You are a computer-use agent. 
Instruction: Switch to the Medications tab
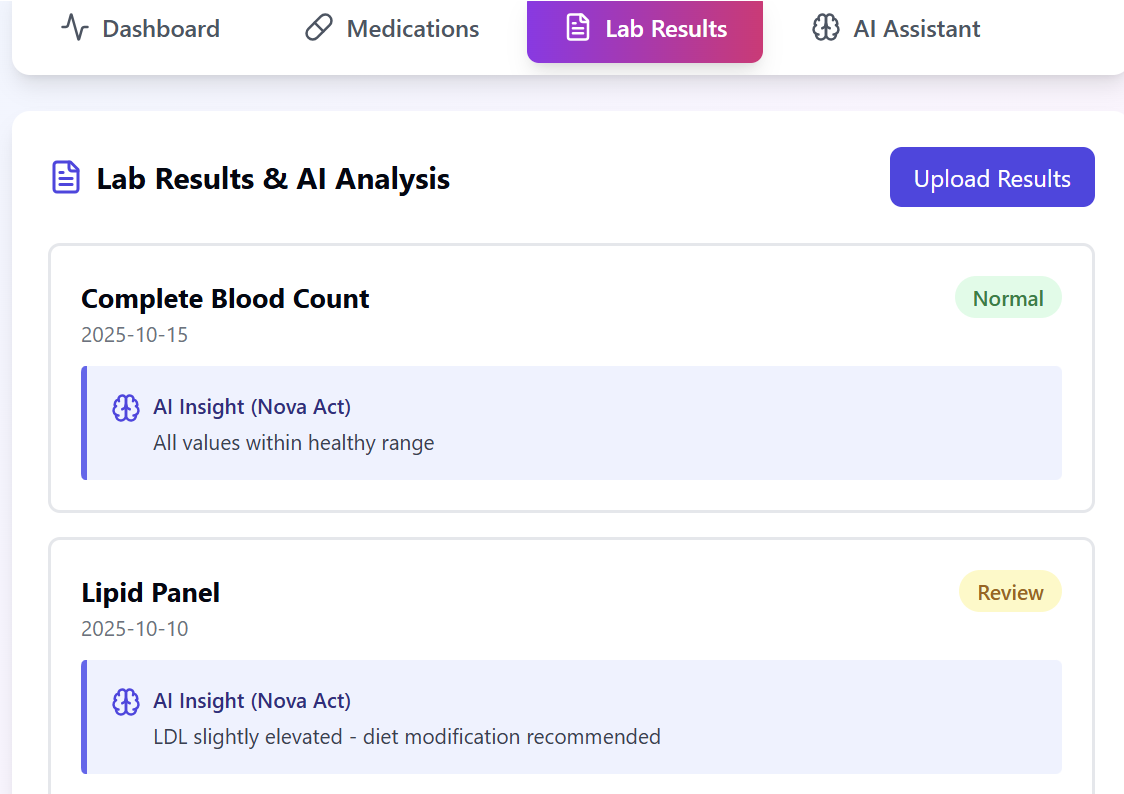[x=412, y=29]
